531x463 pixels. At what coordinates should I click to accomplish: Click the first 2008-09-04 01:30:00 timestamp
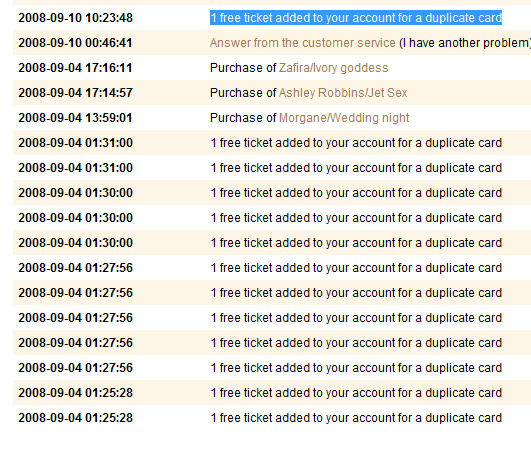pos(76,193)
